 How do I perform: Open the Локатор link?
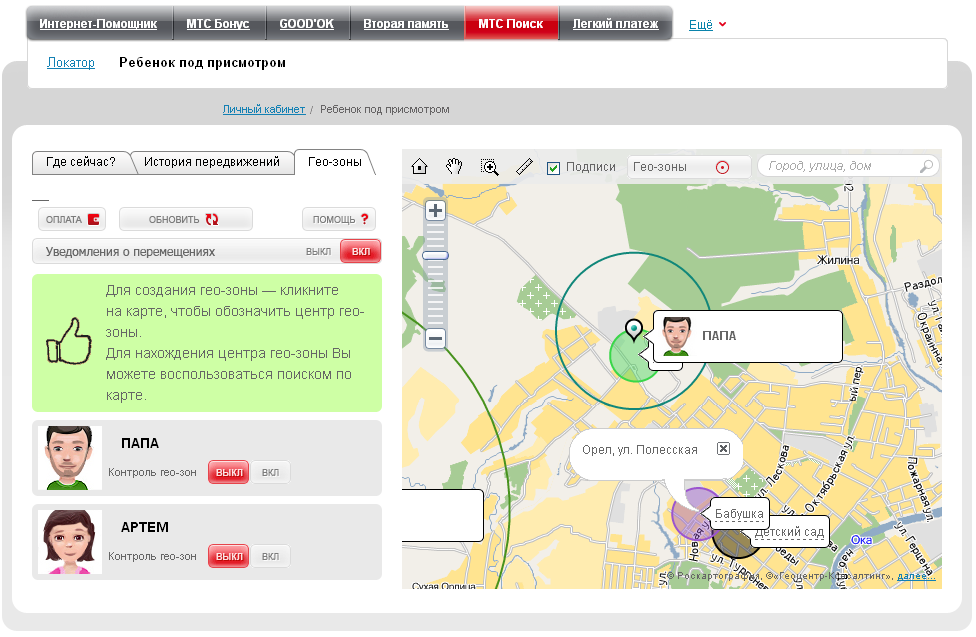(71, 62)
